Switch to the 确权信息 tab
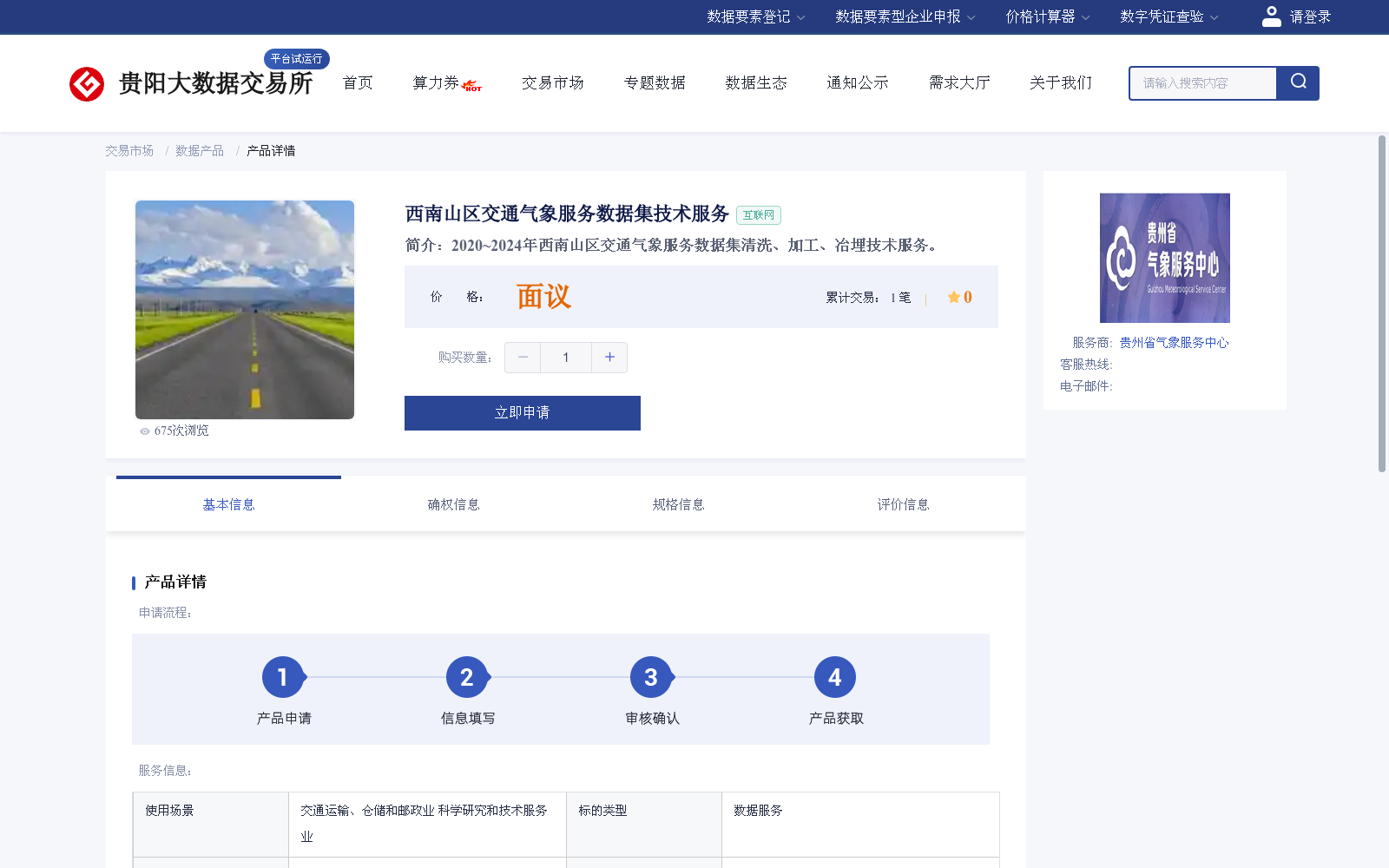1389x868 pixels. [453, 504]
